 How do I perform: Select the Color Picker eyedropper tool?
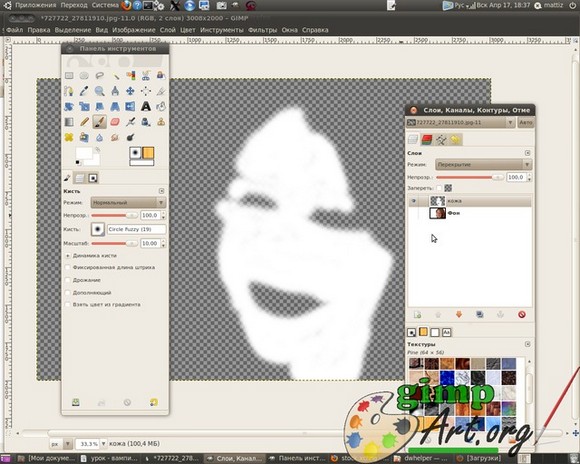tap(84, 91)
